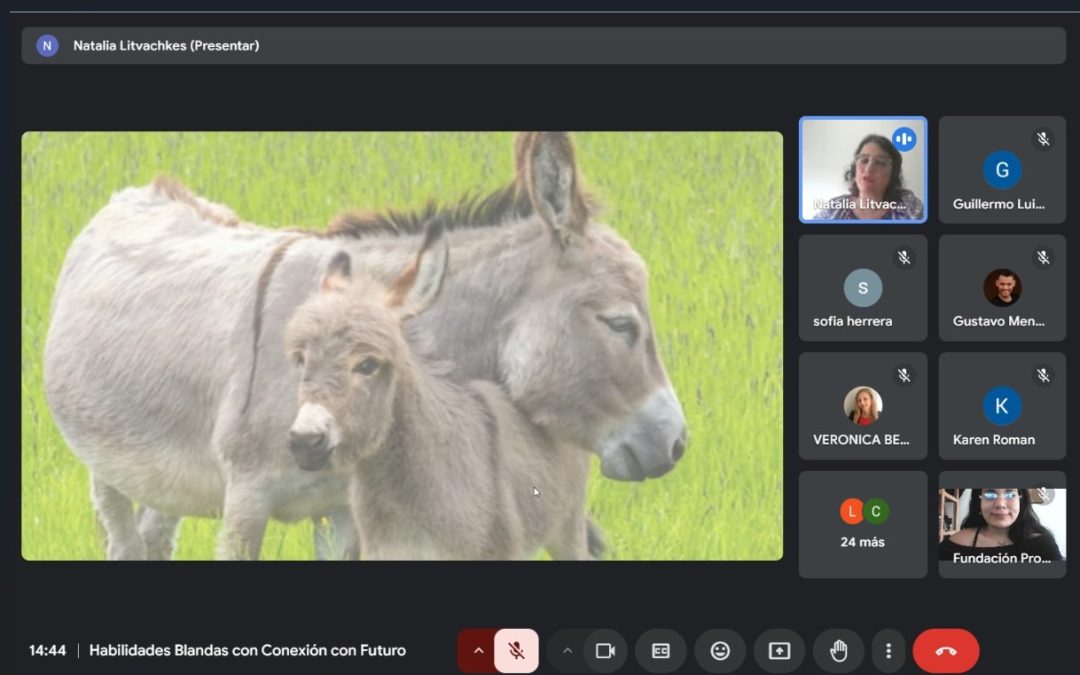Hang up with the red leave call button
Viewport: 1080px width, 675px height.
coord(945,651)
